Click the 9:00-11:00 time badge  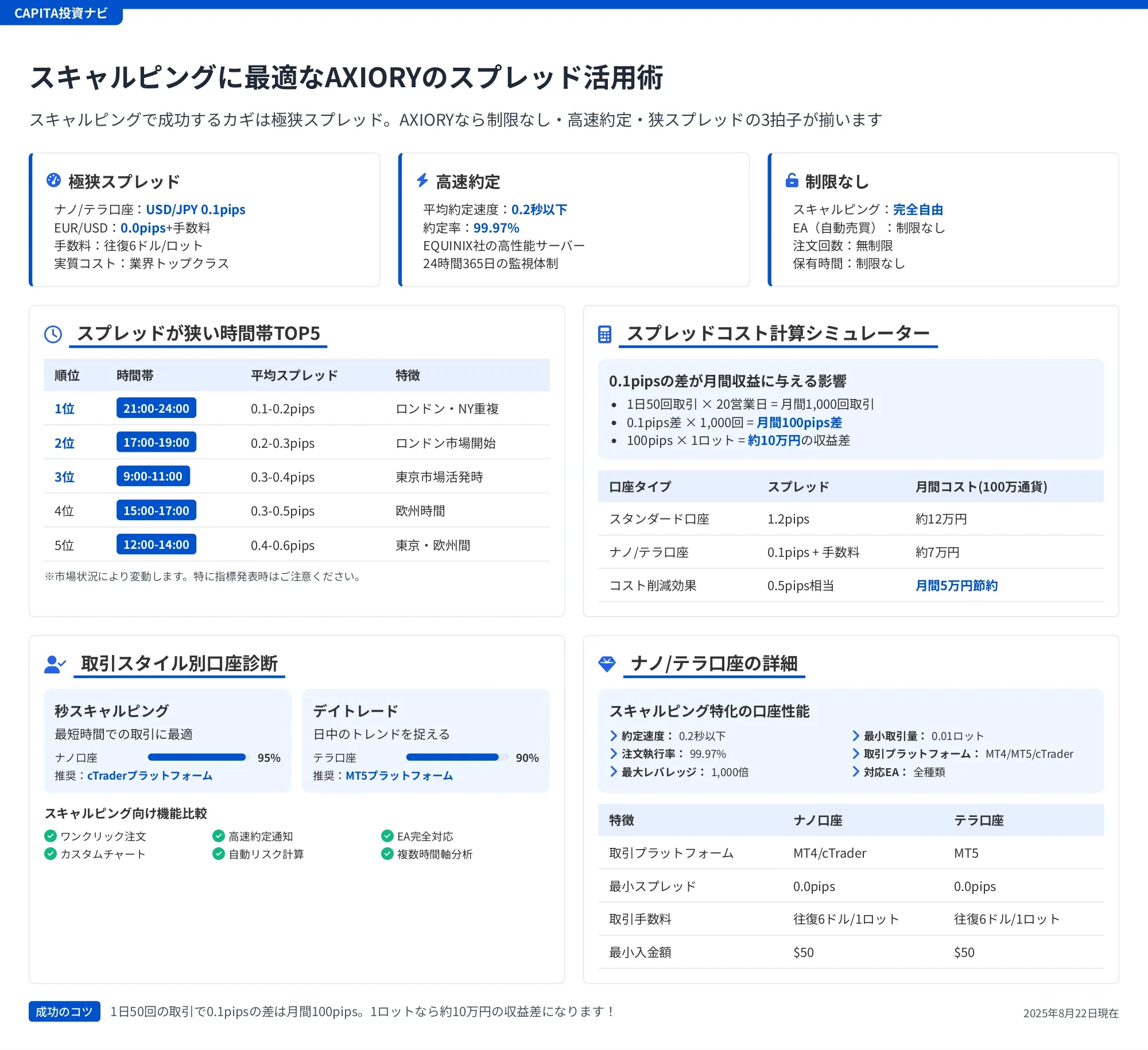pos(153,476)
